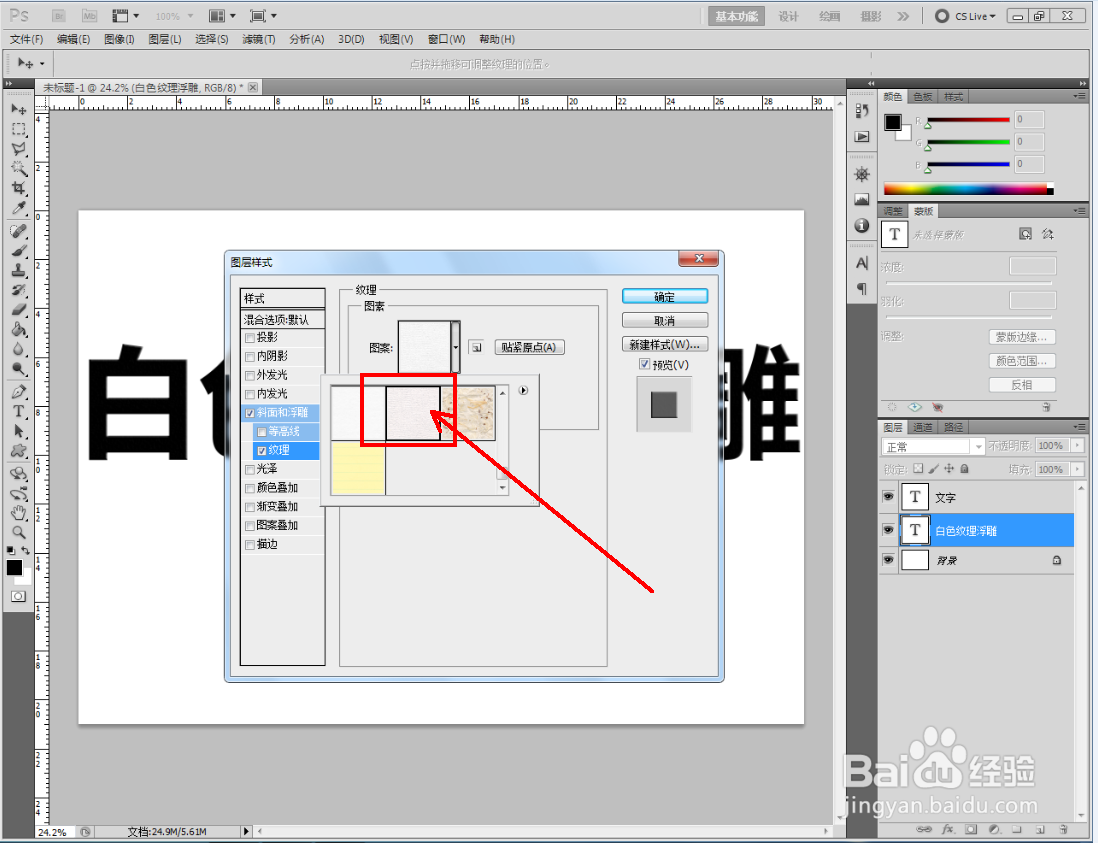
Task: Open the Character panel icon
Action: [x=862, y=263]
